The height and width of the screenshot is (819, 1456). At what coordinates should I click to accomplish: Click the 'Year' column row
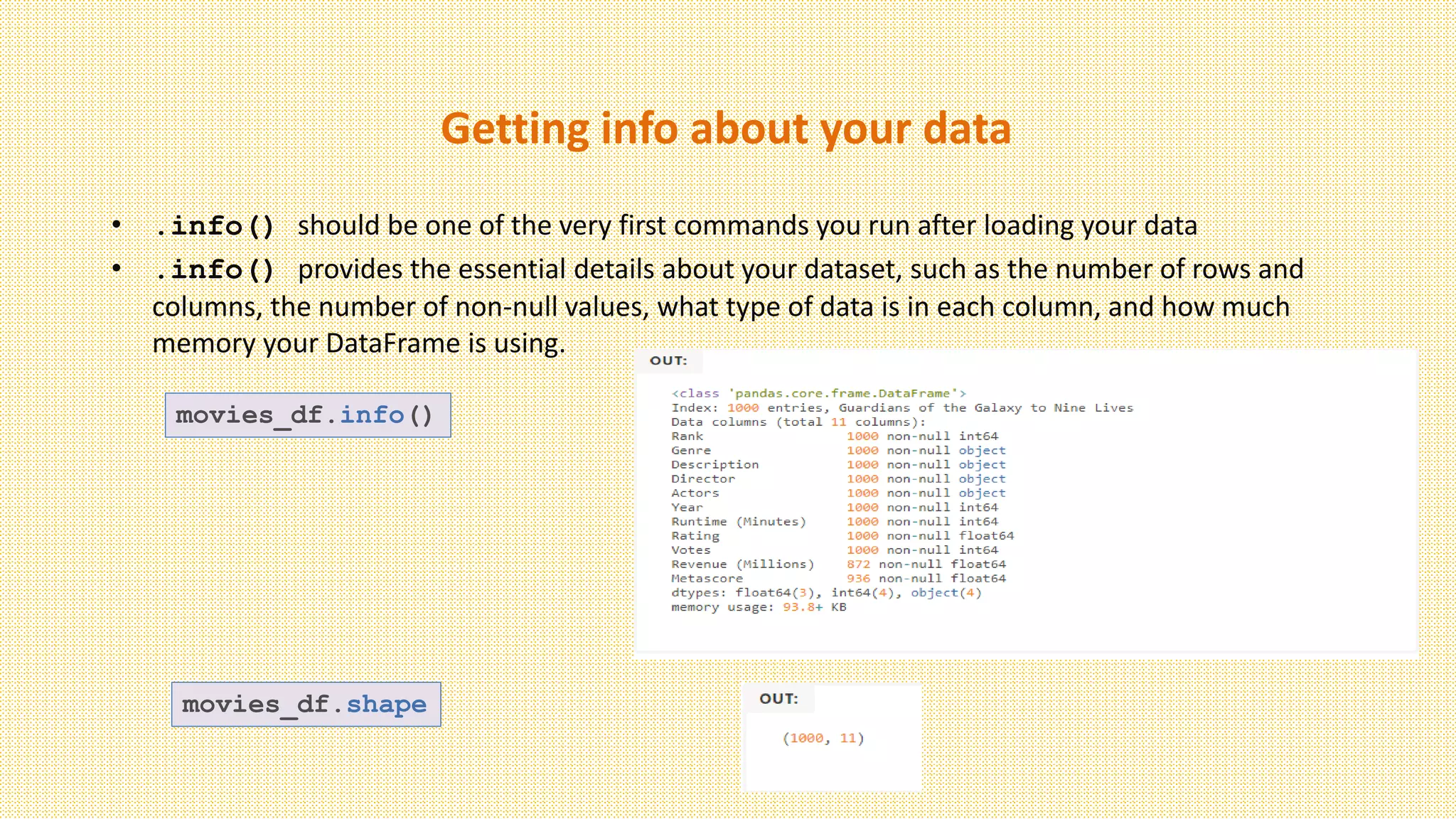click(835, 507)
